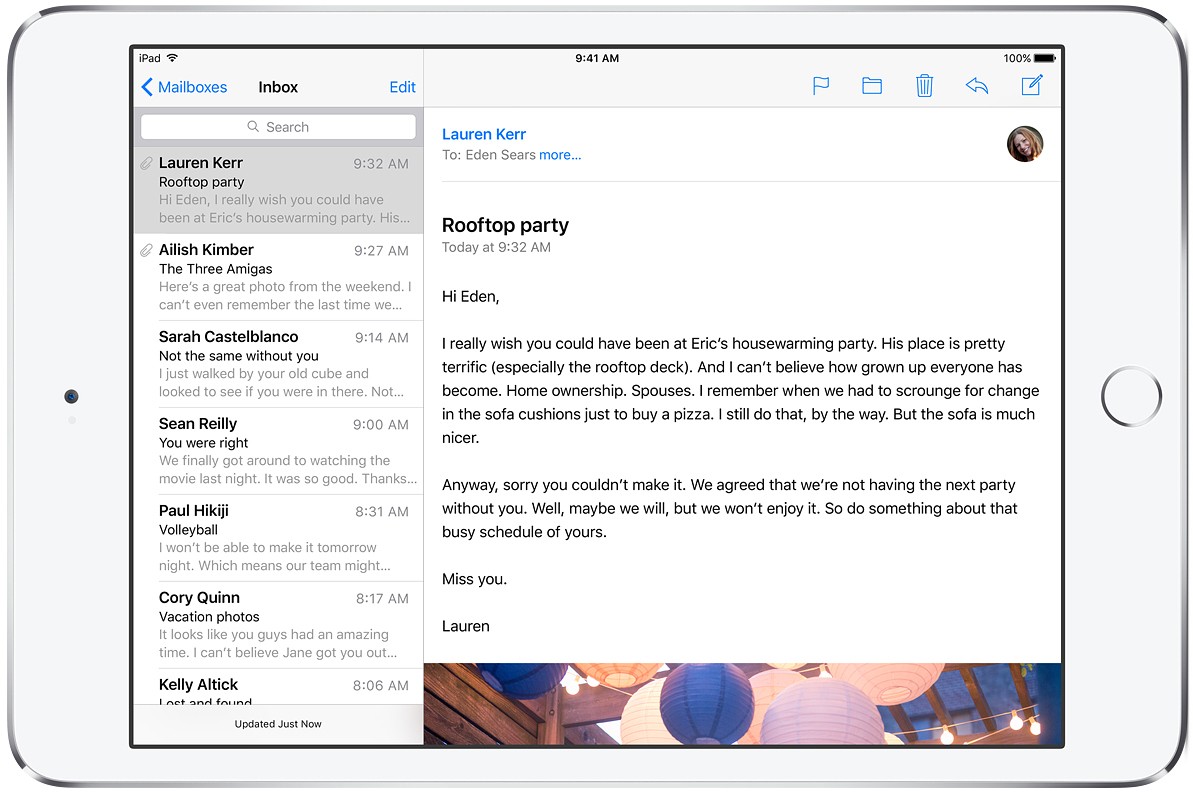Open sender name Lauren Kerr link
This screenshot has width=1193, height=792.
(484, 134)
